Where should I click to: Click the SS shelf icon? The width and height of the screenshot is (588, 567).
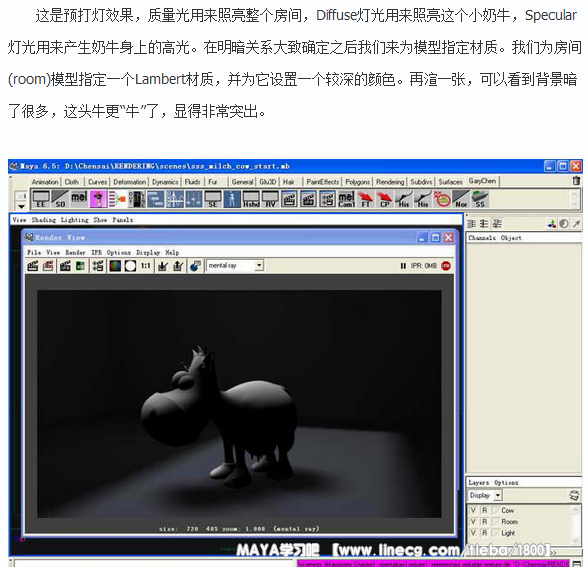pyautogui.click(x=480, y=199)
